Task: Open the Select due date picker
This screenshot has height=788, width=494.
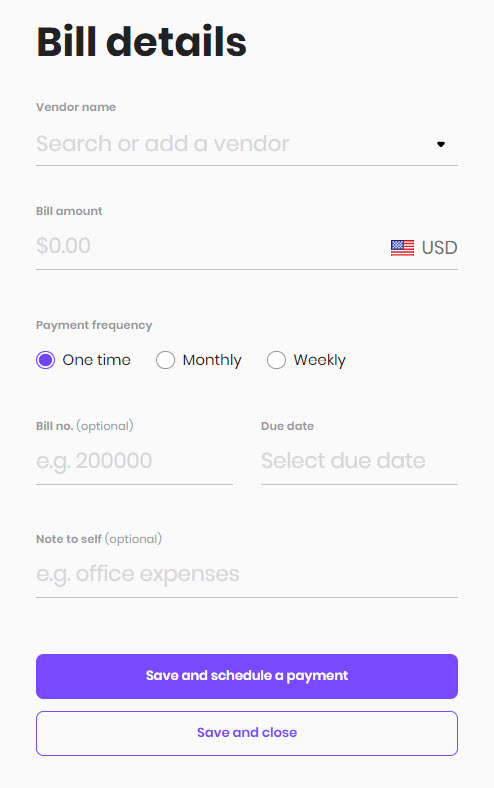Action: (359, 461)
